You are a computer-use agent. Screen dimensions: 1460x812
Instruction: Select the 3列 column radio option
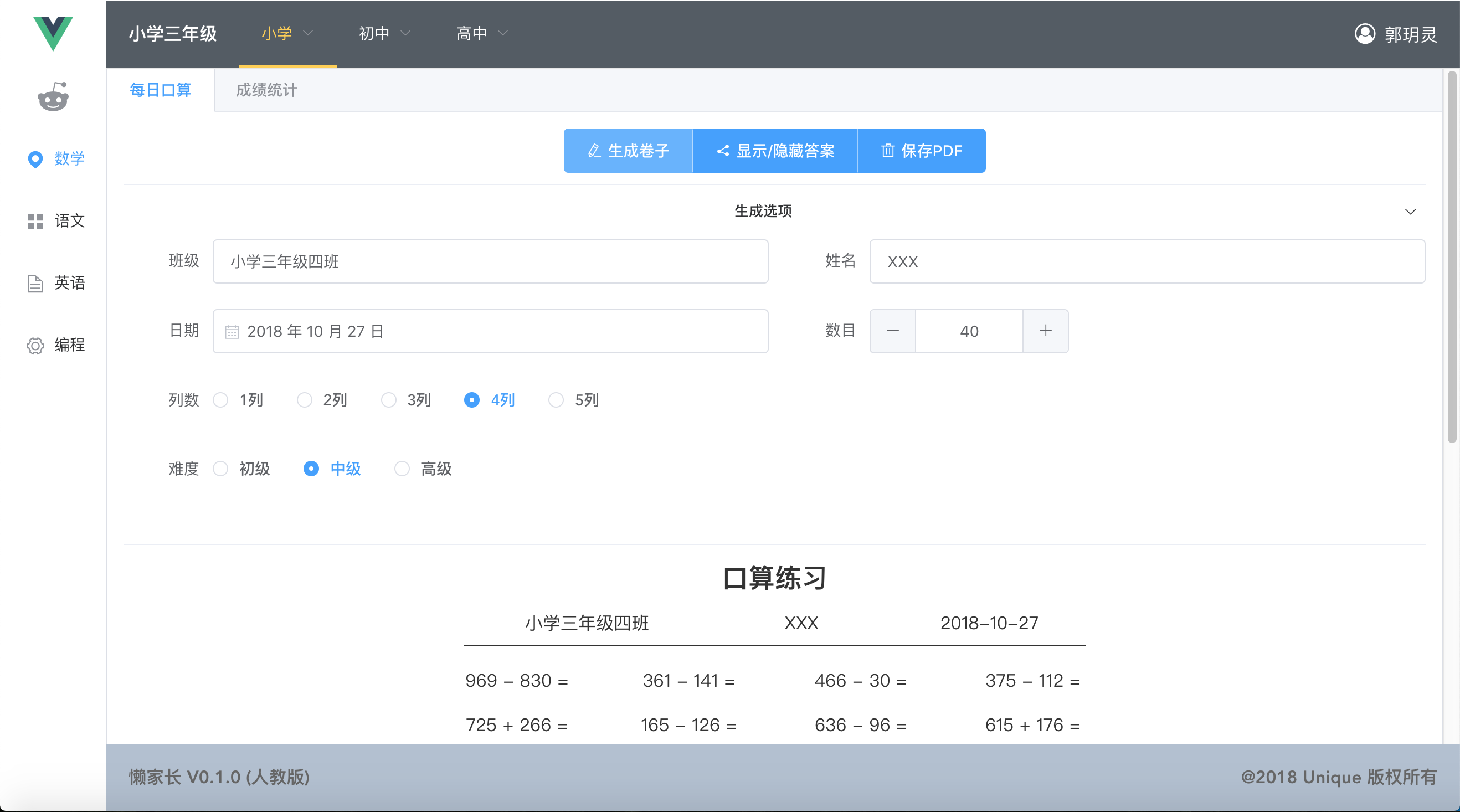[x=389, y=400]
